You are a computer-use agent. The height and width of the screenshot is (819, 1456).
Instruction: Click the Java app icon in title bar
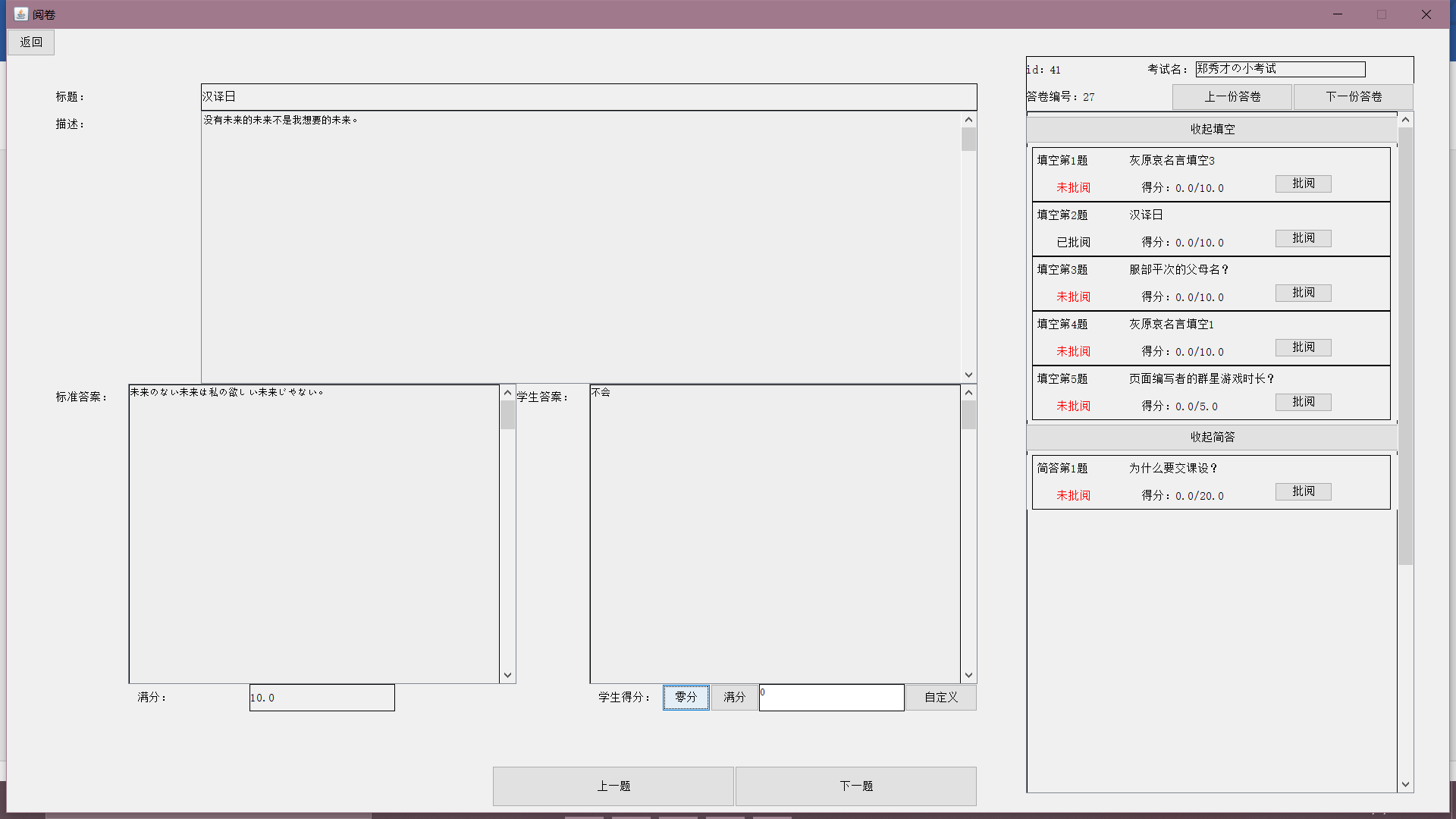pyautogui.click(x=20, y=14)
